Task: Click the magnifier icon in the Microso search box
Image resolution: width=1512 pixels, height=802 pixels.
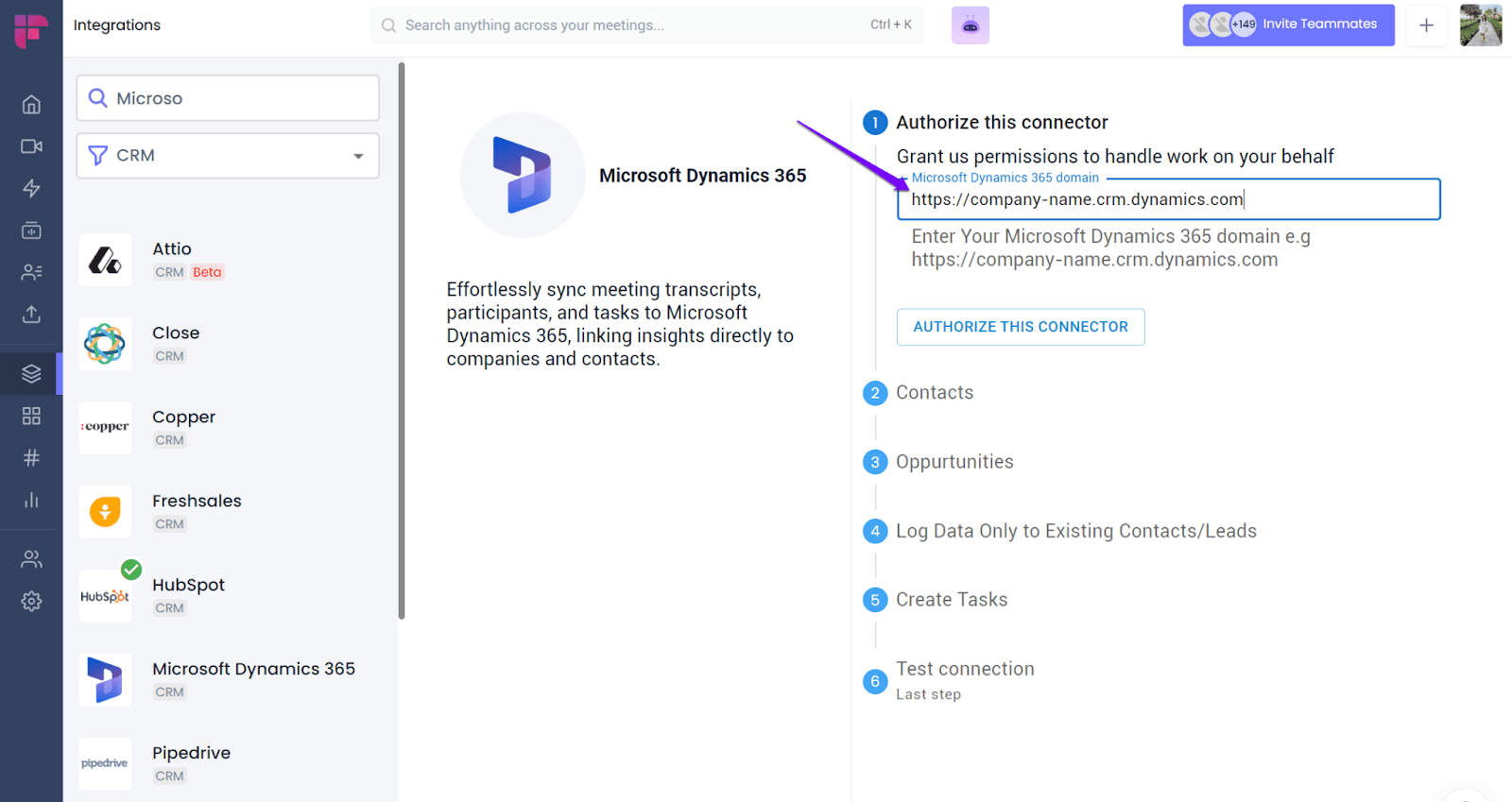Action: click(97, 98)
